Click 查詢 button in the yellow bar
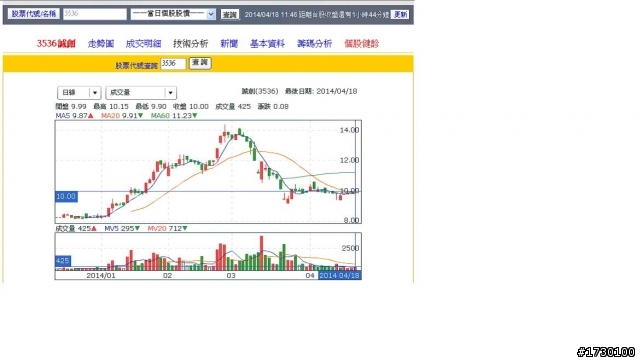641x360 pixels. click(x=200, y=63)
